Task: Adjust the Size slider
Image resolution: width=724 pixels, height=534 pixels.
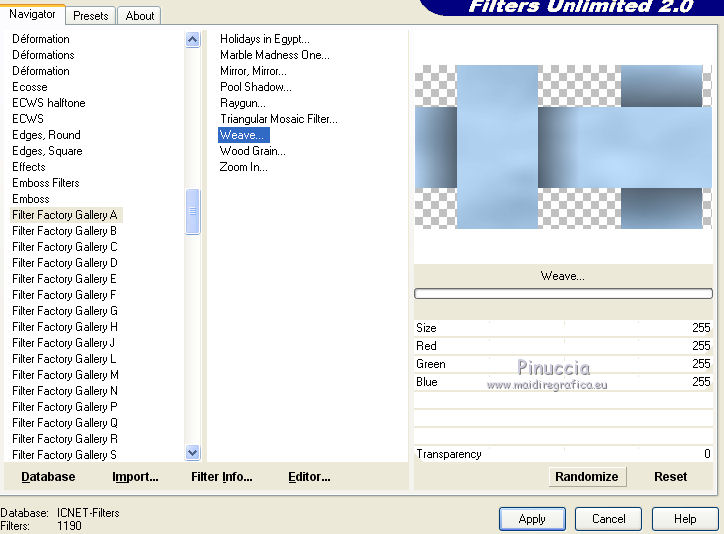Action: pyautogui.click(x=563, y=328)
